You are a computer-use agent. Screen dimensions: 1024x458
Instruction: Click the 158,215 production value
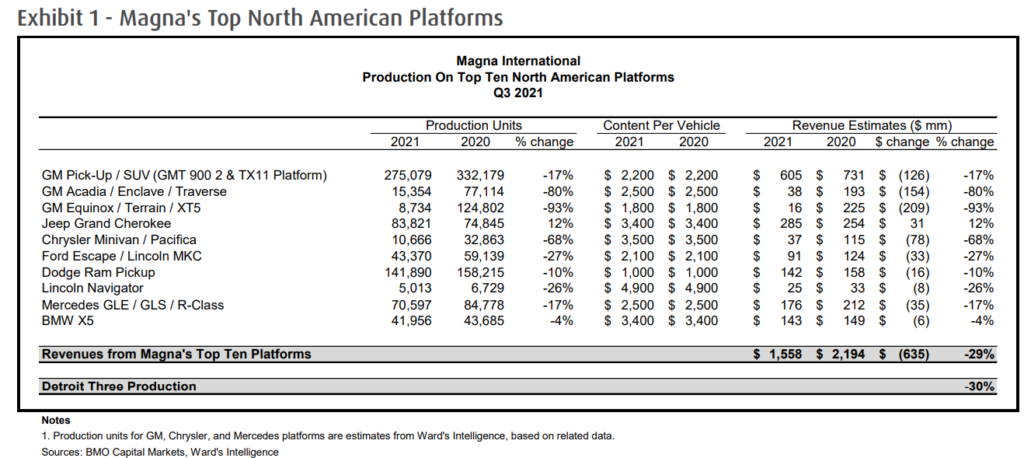(480, 272)
